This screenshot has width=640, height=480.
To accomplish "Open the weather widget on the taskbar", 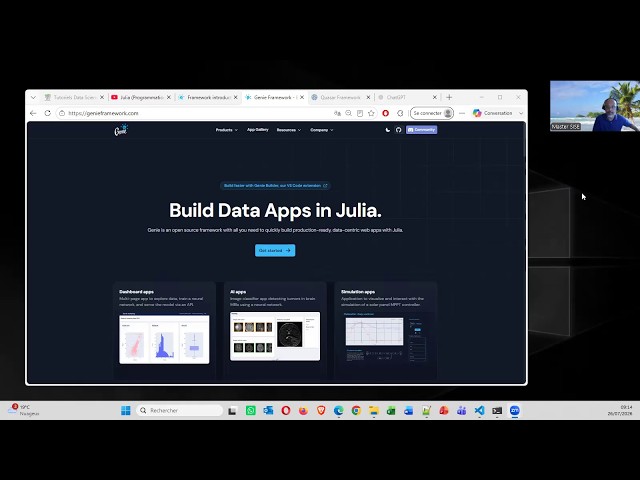I will [x=24, y=410].
